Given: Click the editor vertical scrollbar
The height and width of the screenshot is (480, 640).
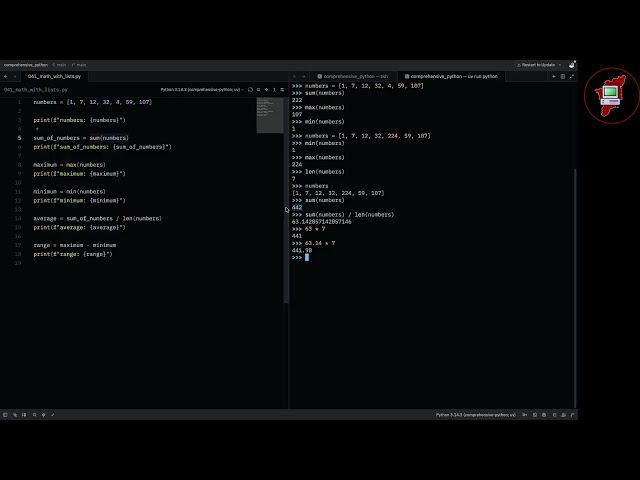Looking at the screenshot, I should [x=286, y=200].
